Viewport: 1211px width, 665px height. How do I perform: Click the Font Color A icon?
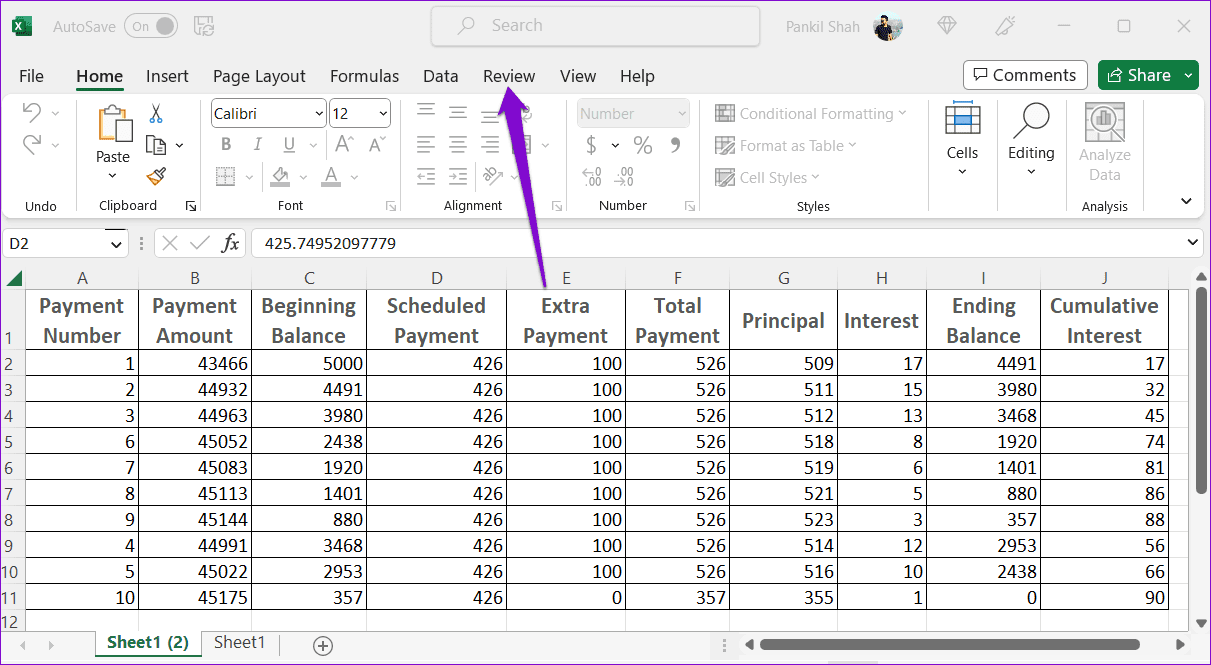click(x=333, y=177)
